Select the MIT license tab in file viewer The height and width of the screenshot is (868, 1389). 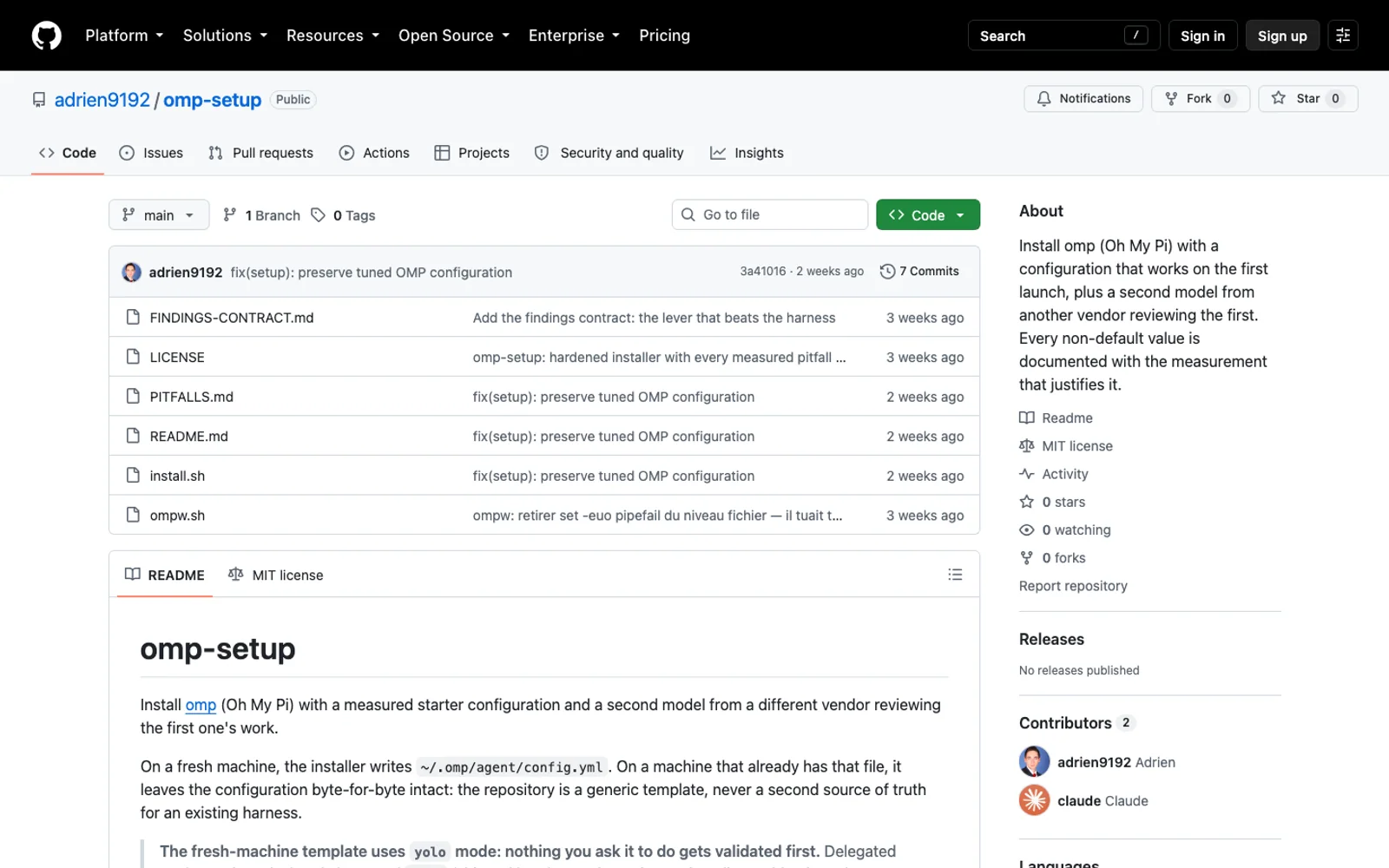coord(275,575)
